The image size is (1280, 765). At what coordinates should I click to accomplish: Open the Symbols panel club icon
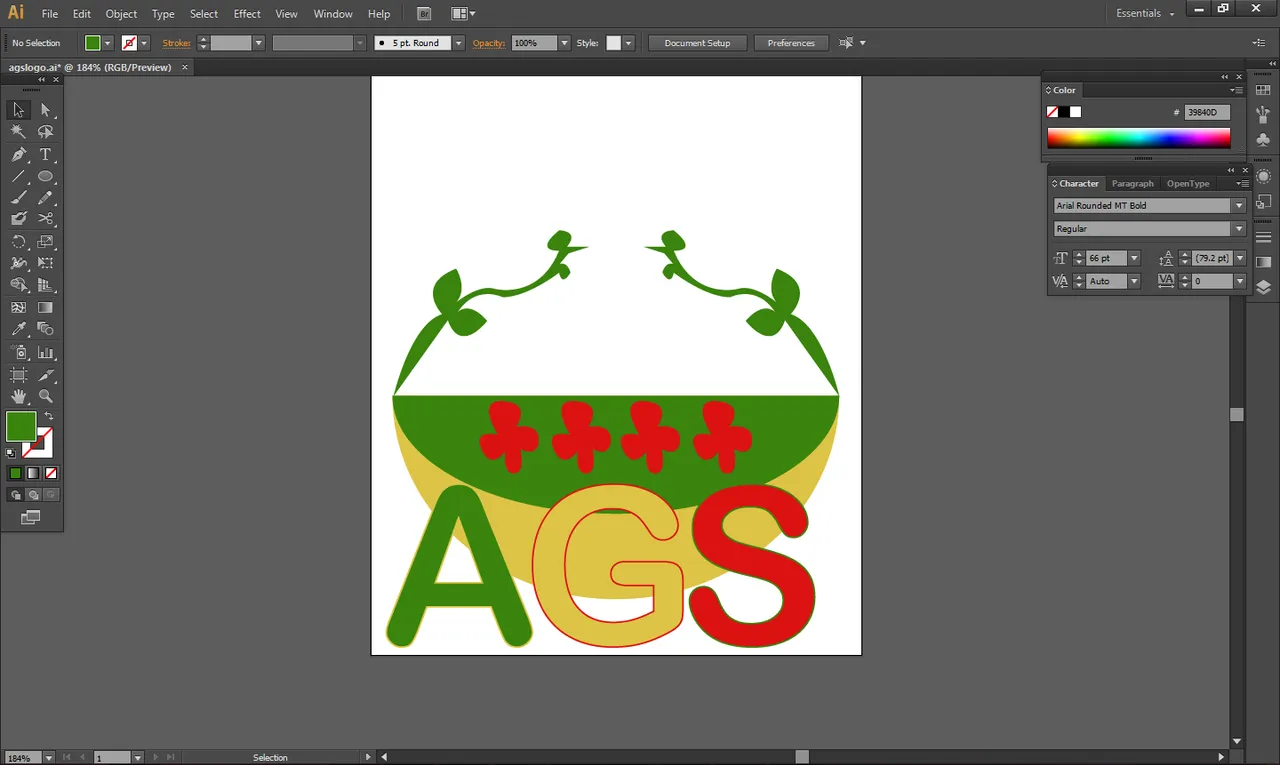[x=1263, y=141]
